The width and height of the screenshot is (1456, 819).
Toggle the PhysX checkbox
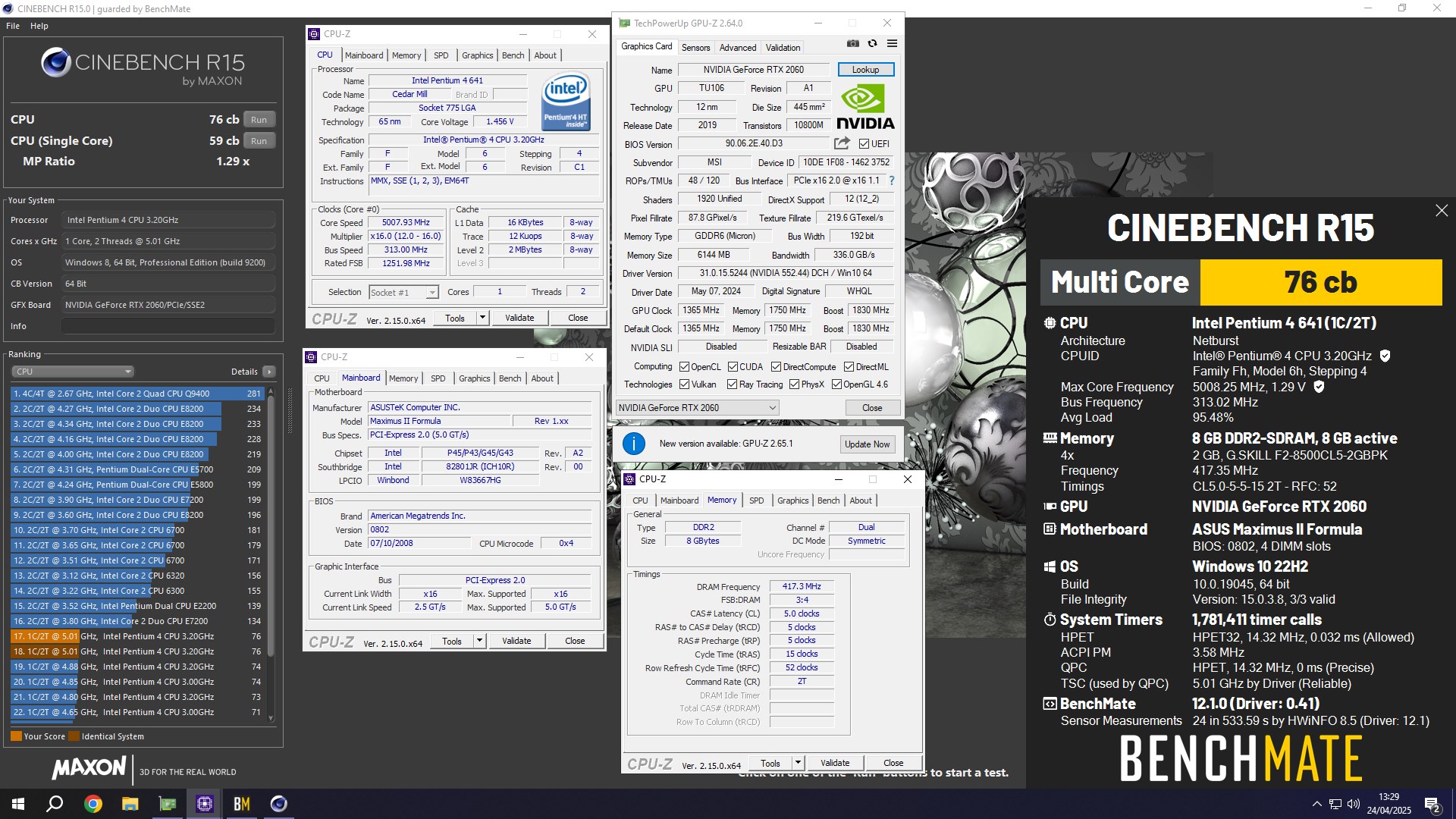click(794, 384)
